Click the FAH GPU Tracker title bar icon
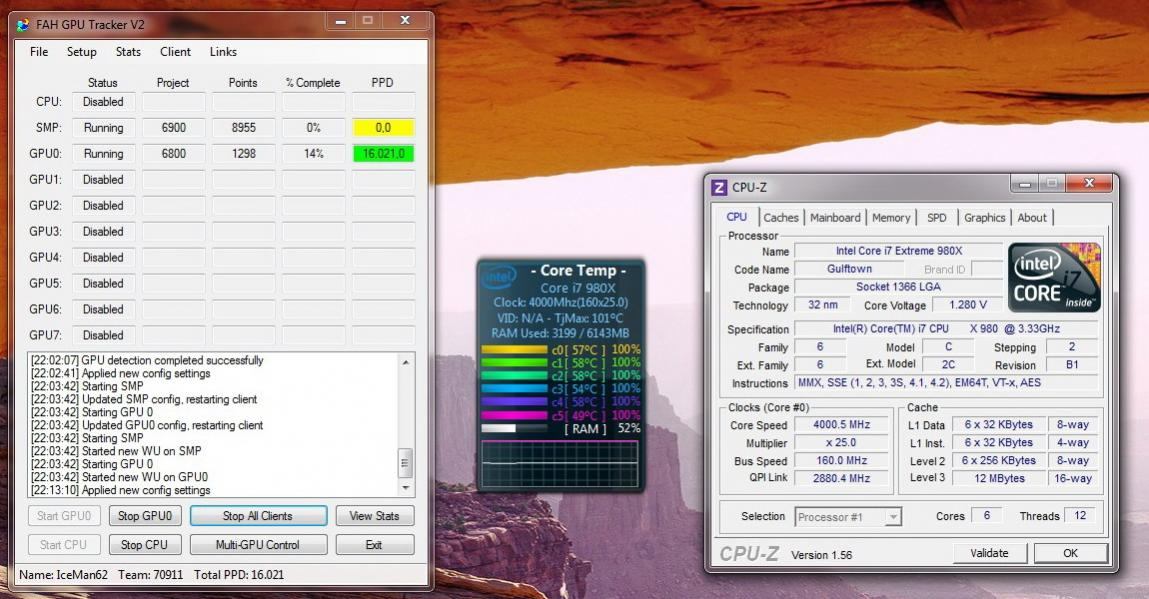The width and height of the screenshot is (1149, 599). tap(23, 25)
